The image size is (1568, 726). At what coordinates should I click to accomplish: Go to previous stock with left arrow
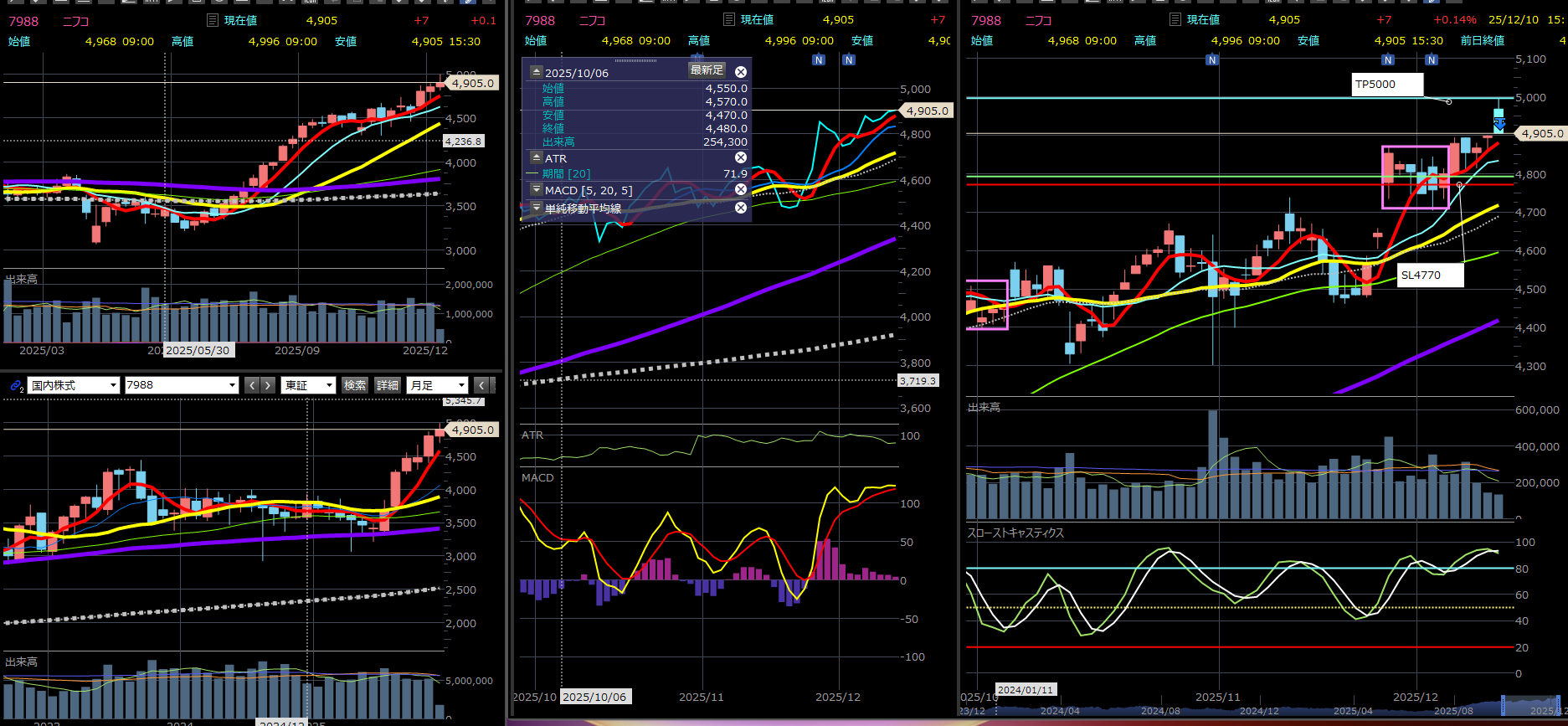252,385
